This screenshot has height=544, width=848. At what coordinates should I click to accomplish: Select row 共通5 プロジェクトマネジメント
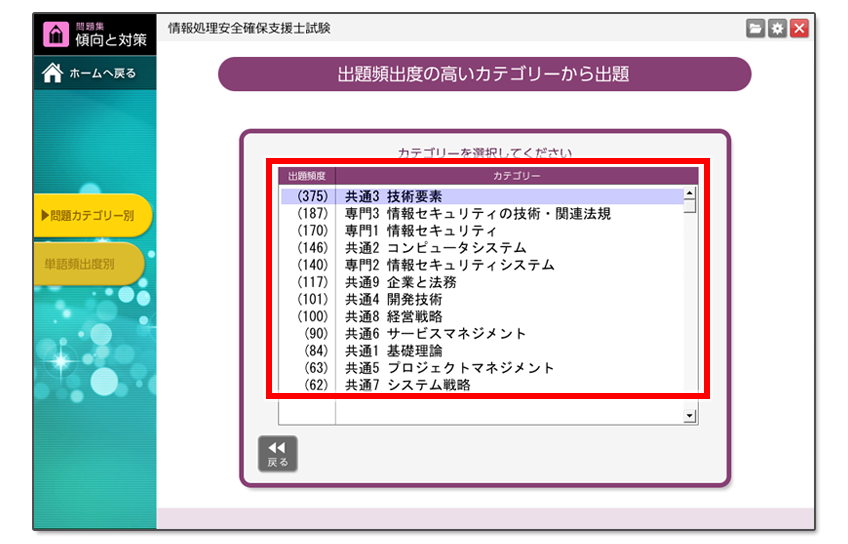[482, 368]
